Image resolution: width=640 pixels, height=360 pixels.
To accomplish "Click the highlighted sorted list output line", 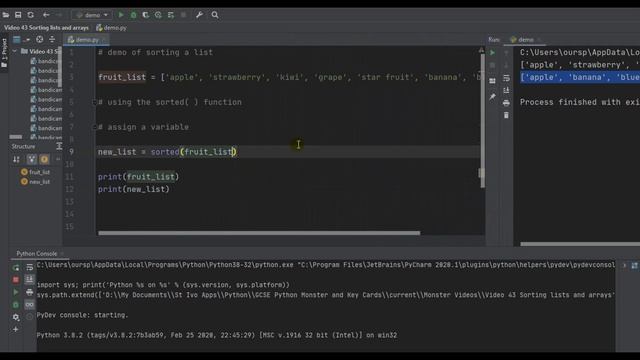I will [580, 77].
